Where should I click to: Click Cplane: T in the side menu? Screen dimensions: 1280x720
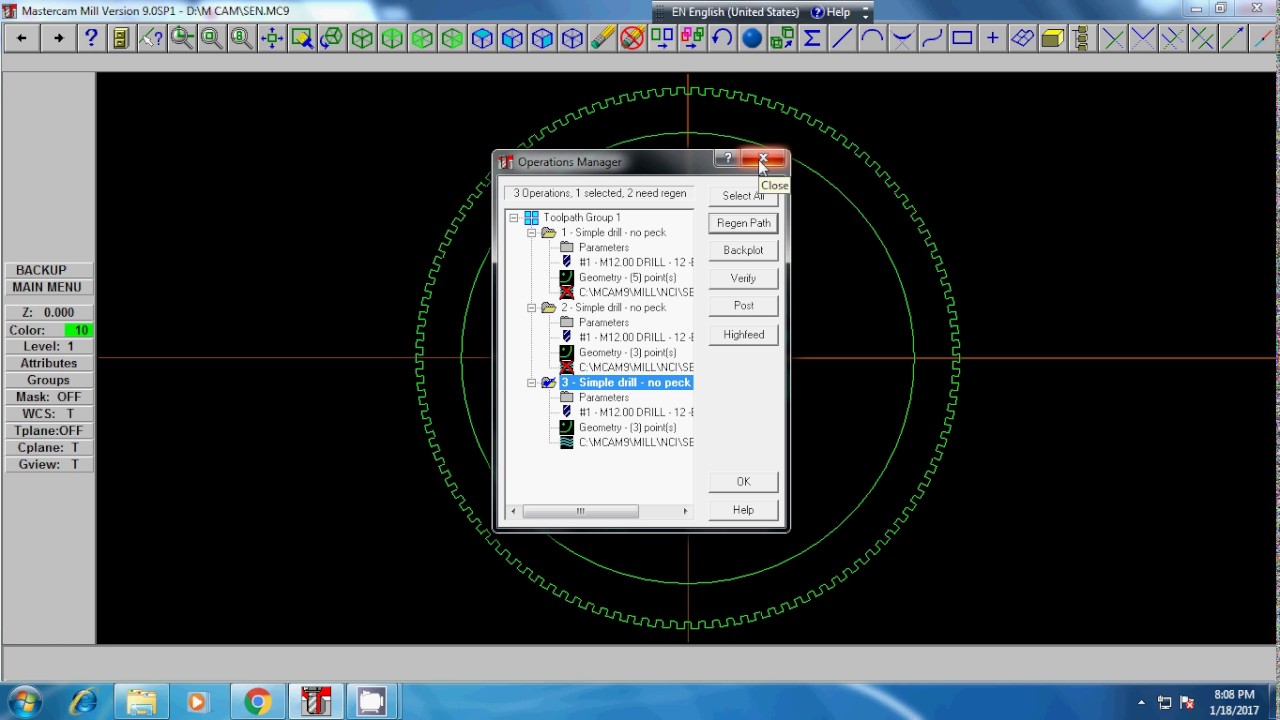coord(48,448)
